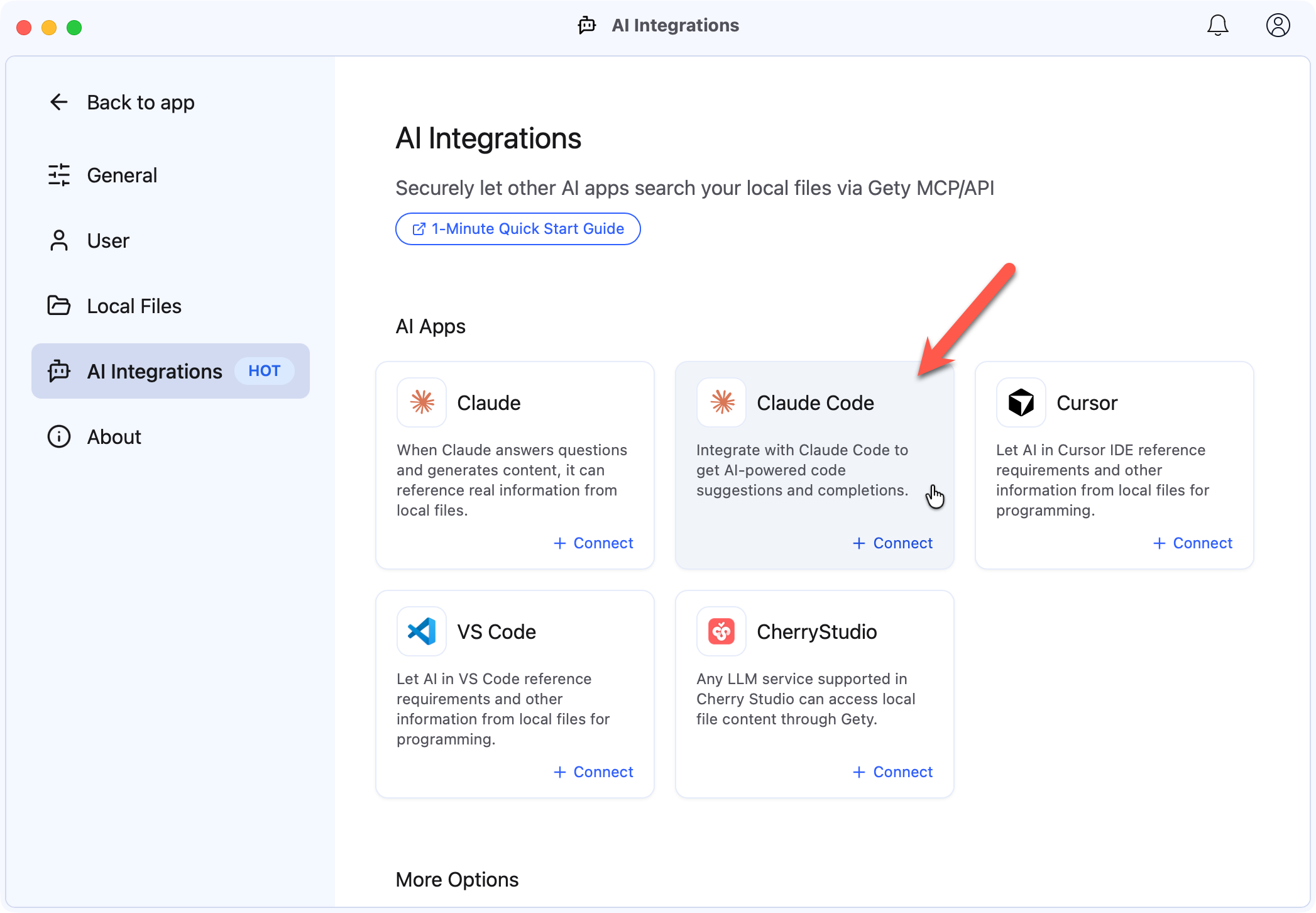Click the Claude Code integration icon
Viewport: 1316px width, 913px height.
coord(721,402)
